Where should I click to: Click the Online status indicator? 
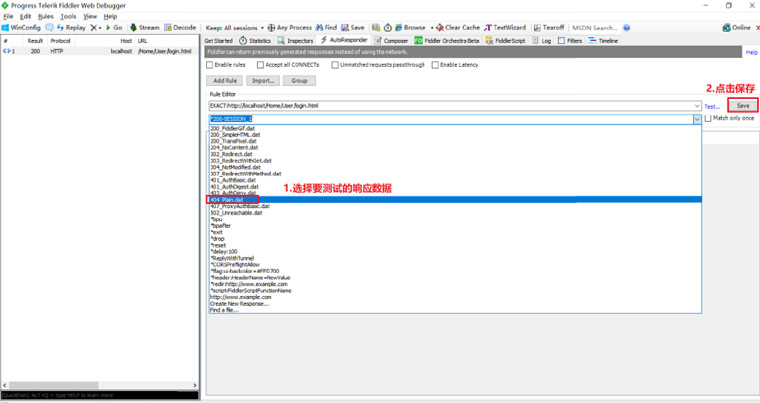[736, 28]
